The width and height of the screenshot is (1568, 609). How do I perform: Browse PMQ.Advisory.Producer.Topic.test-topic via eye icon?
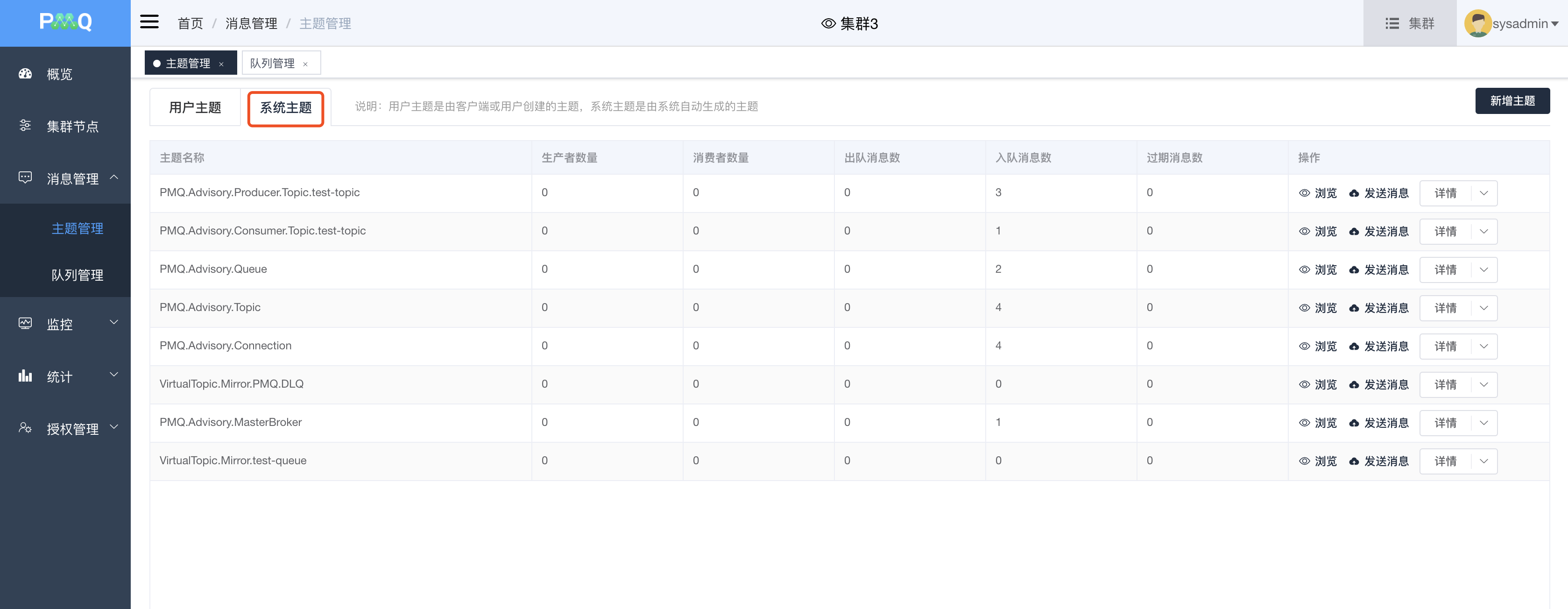[x=1304, y=194]
